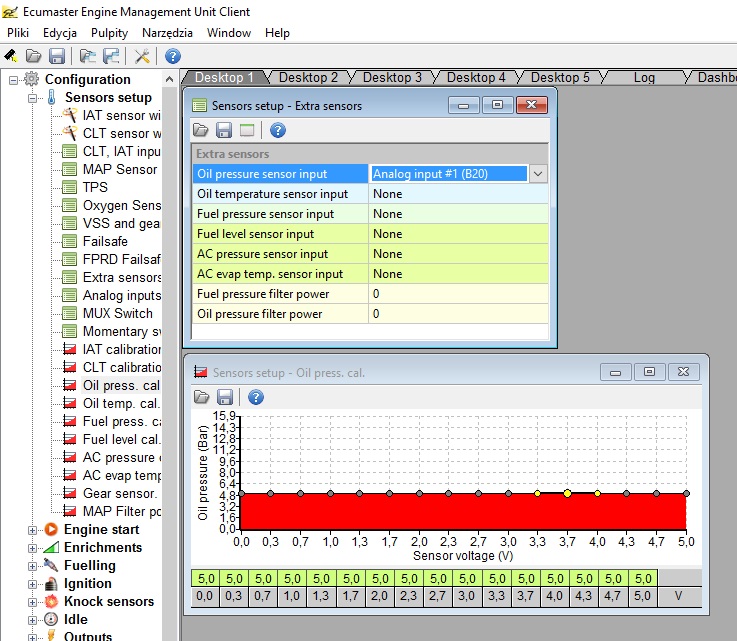This screenshot has height=641, width=737.
Task: Help icon in Extra sensors window
Action: (278, 130)
